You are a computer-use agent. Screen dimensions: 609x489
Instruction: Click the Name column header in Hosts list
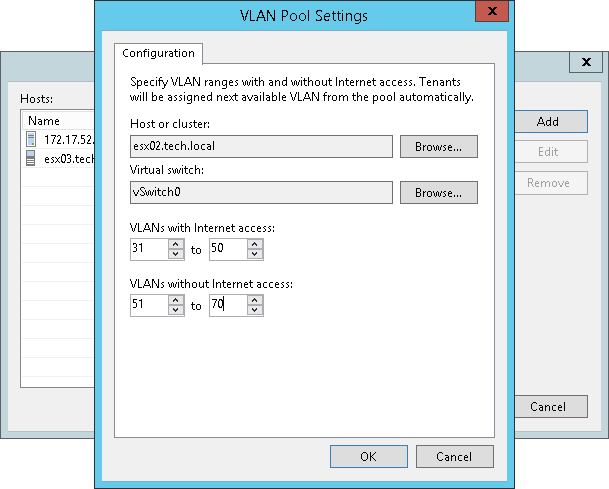pos(58,121)
